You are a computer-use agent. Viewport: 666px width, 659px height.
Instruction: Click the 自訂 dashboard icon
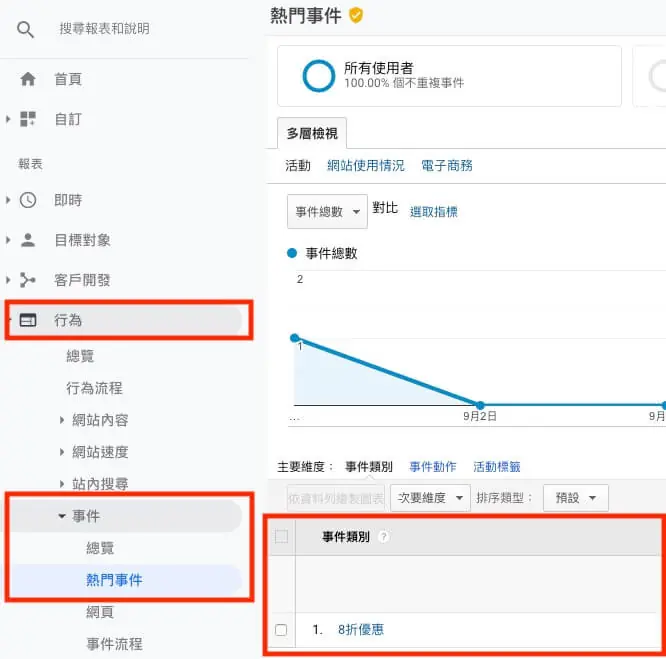28,119
